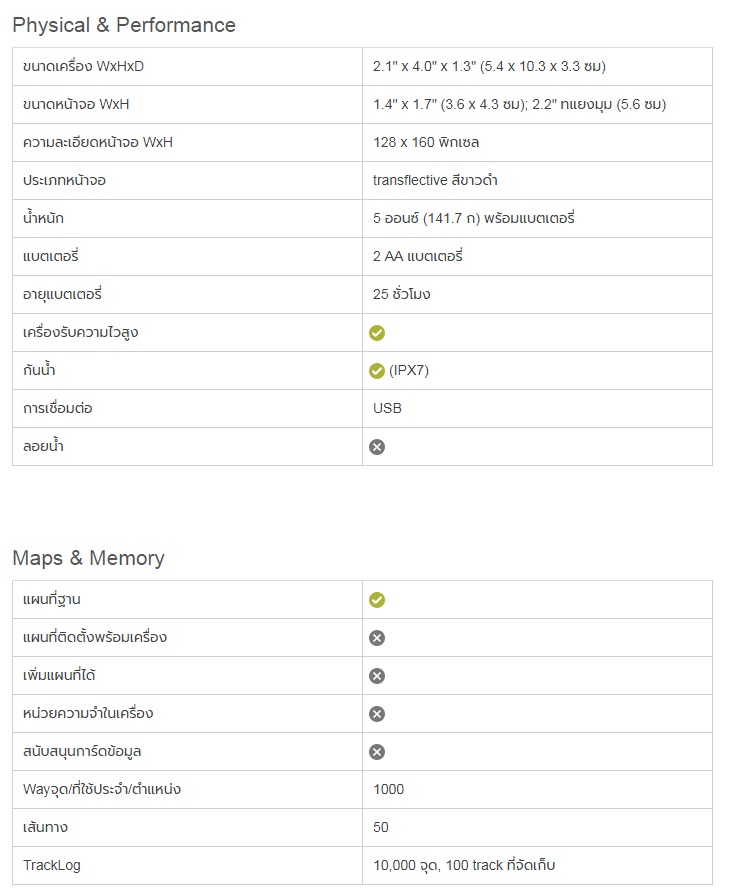Click the USB connection value
The width and height of the screenshot is (729, 895).
(388, 409)
